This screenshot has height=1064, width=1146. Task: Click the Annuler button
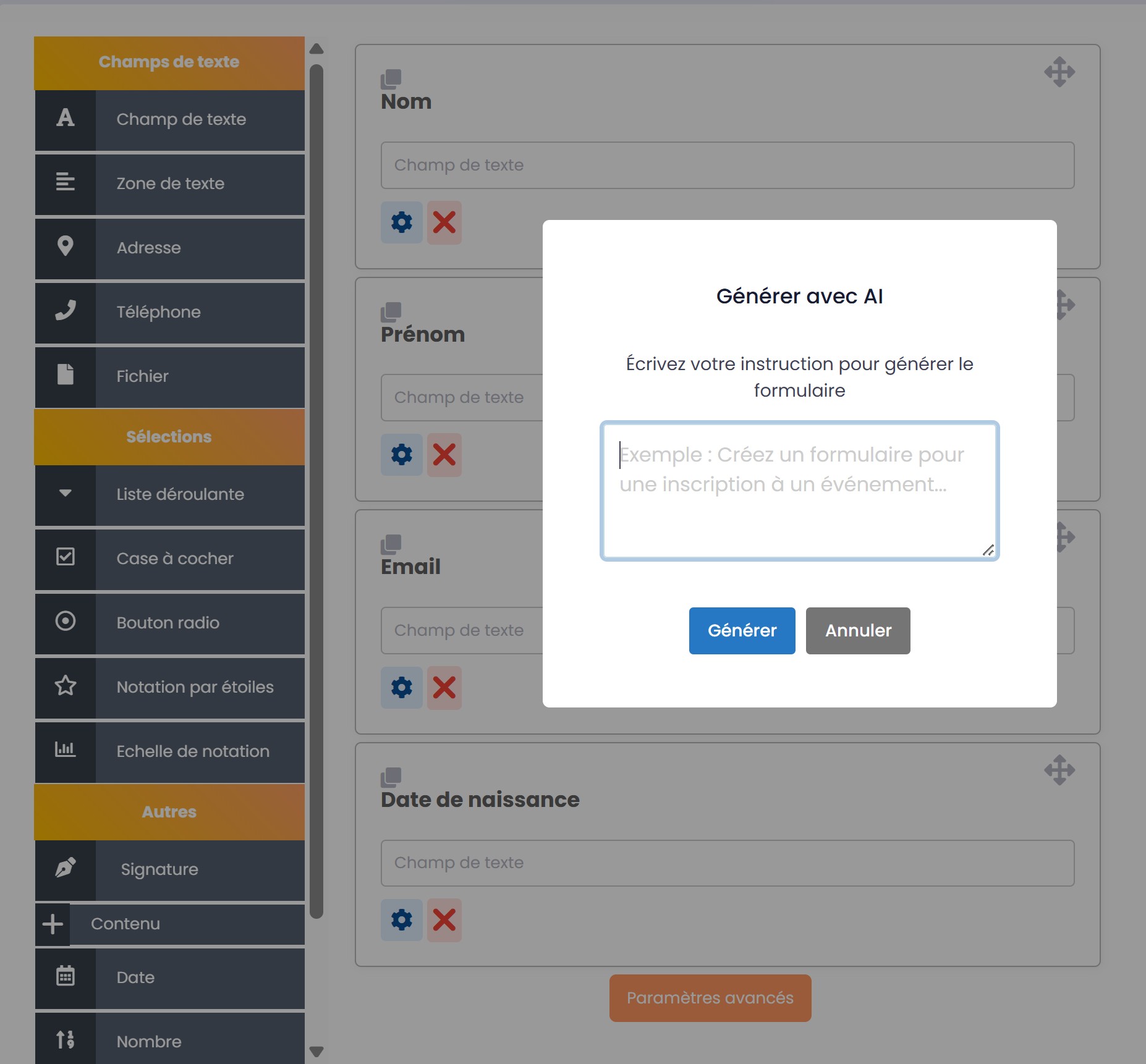coord(857,630)
